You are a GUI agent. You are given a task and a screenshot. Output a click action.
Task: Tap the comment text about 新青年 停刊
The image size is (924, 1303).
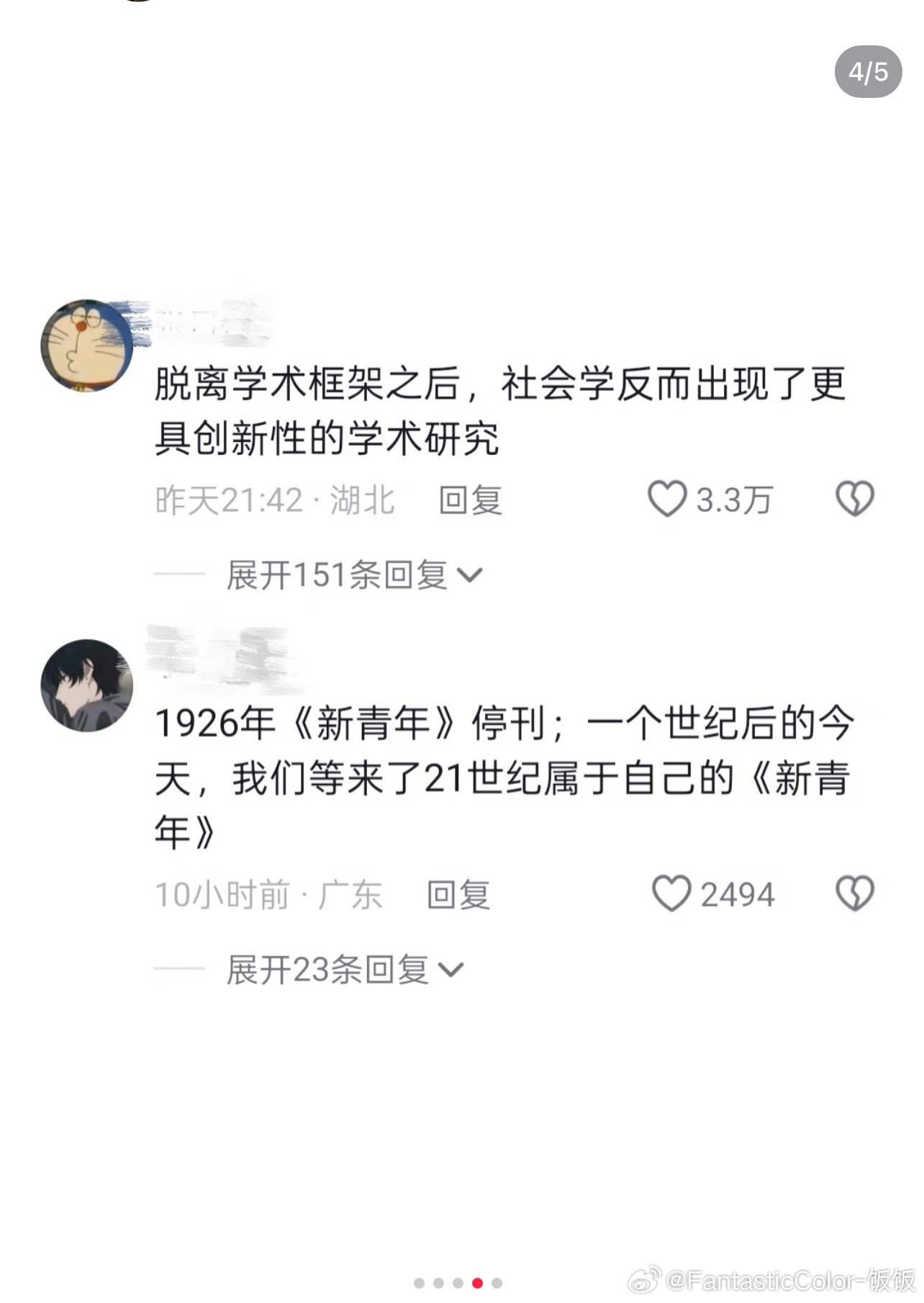[504, 777]
